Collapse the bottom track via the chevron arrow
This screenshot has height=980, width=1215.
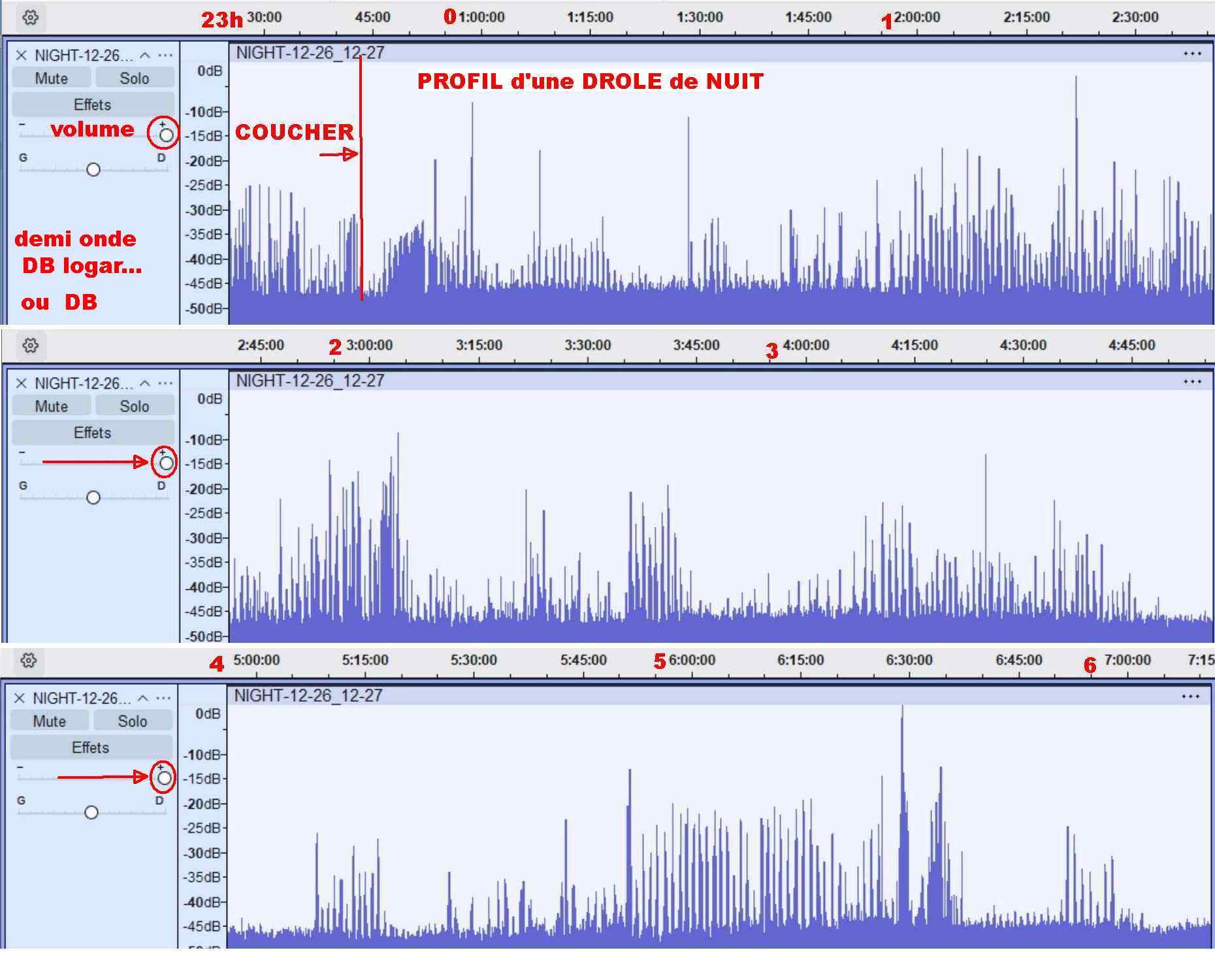pyautogui.click(x=143, y=698)
